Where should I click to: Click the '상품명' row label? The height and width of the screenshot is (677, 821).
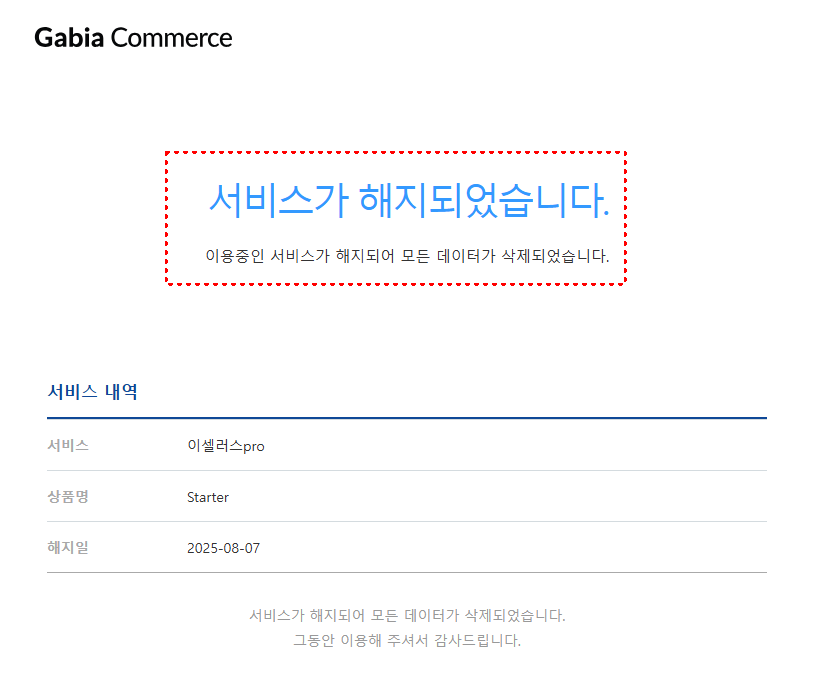(68, 497)
